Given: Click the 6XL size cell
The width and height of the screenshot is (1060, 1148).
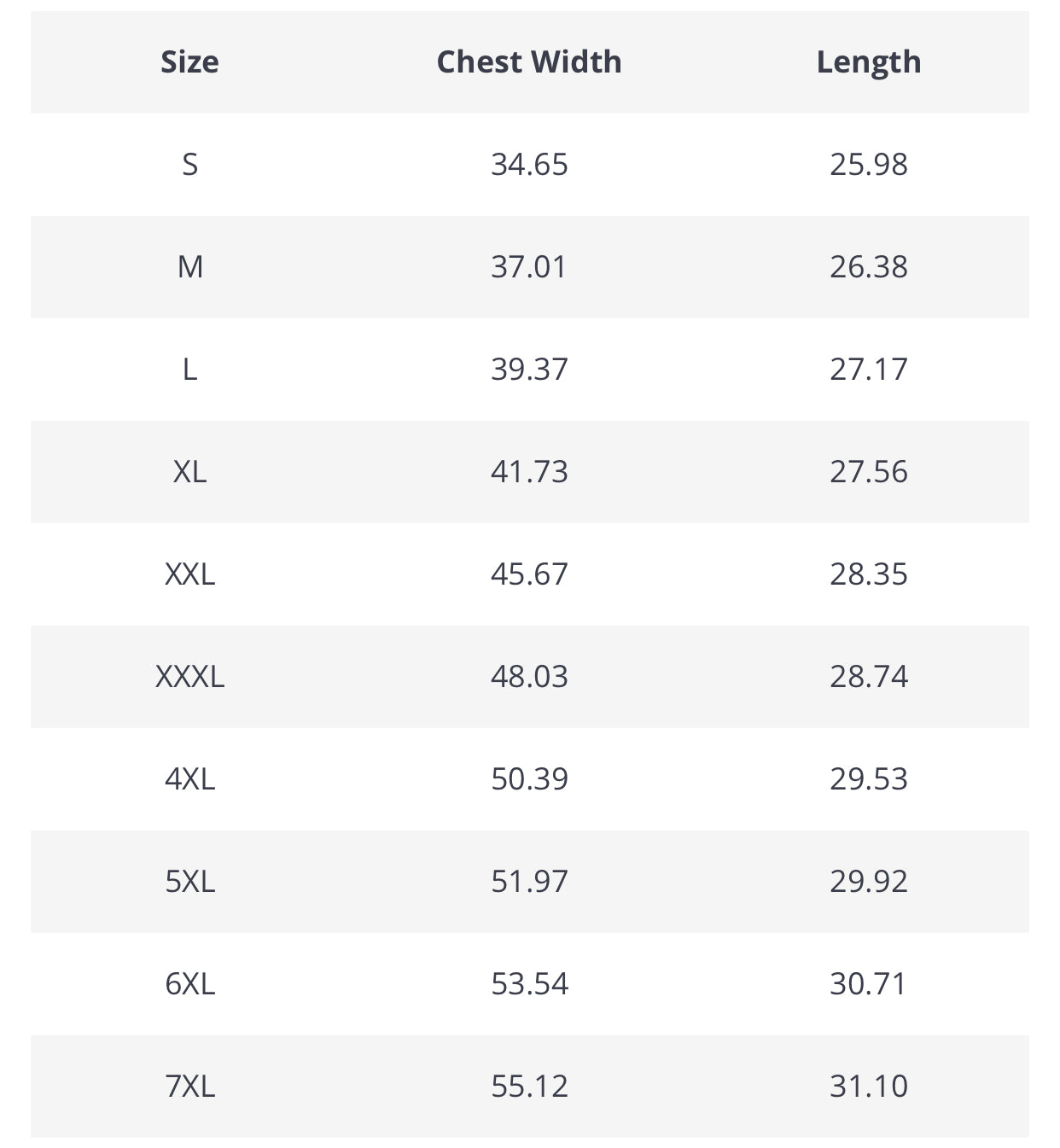Looking at the screenshot, I should (189, 984).
